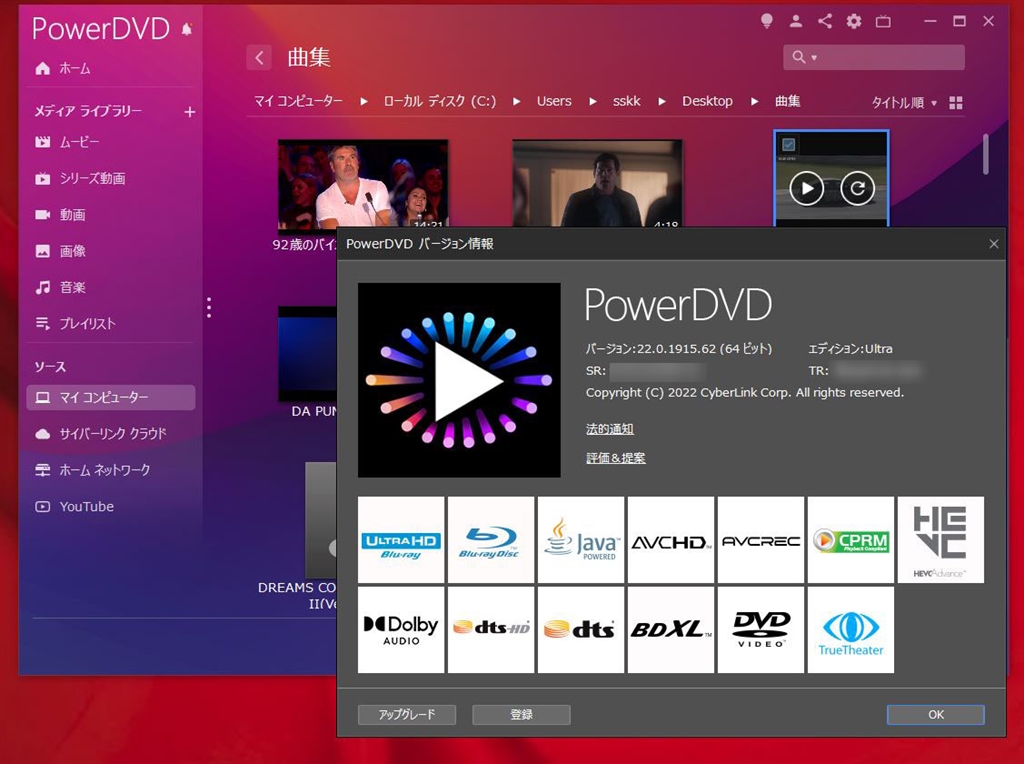The image size is (1024, 764).
Task: Open the 法的通知 link
Action: coord(609,429)
